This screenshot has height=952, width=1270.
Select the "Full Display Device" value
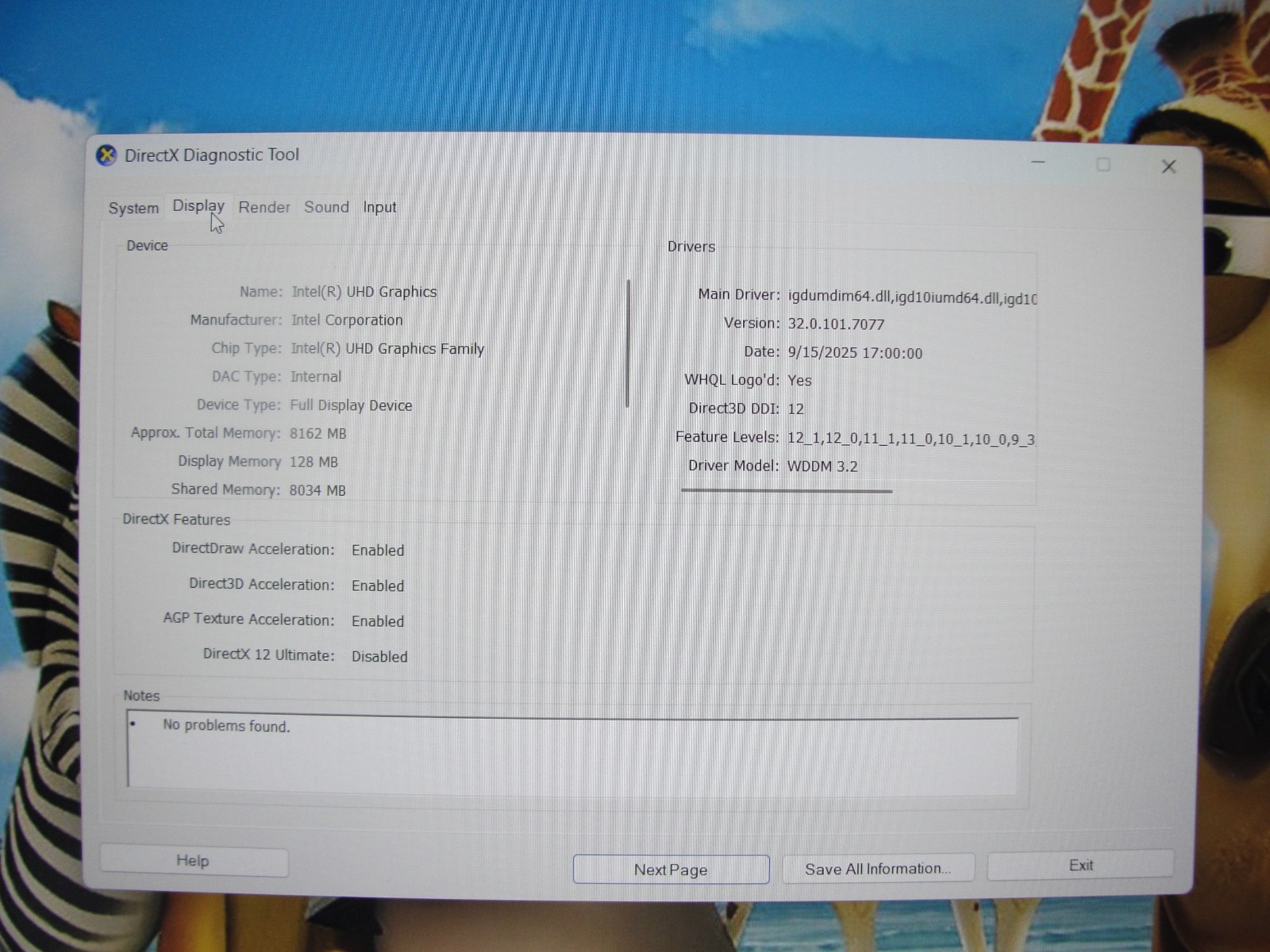(351, 405)
